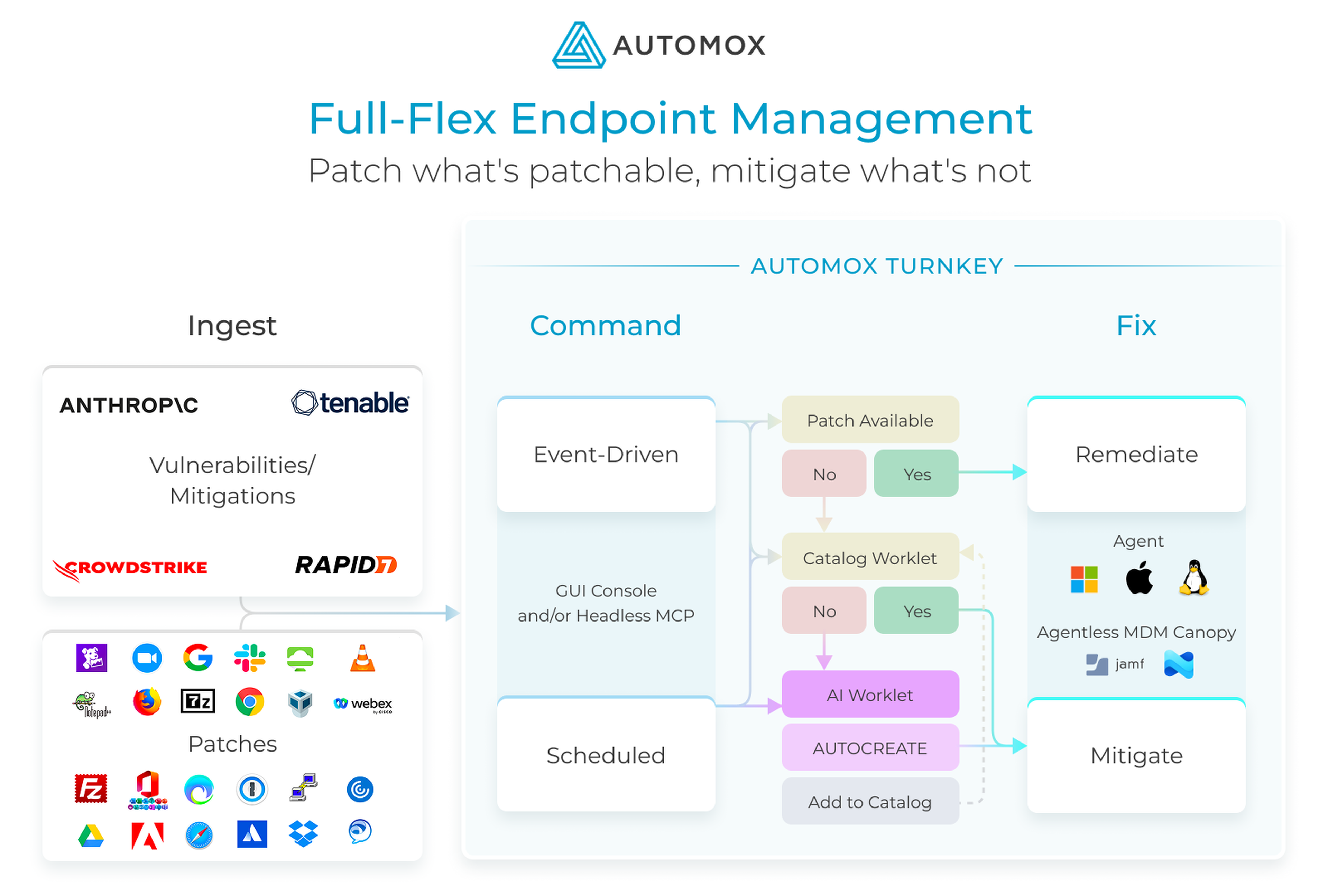This screenshot has height=896, width=1328.
Task: Click the 7-Zip icon
Action: 198,702
